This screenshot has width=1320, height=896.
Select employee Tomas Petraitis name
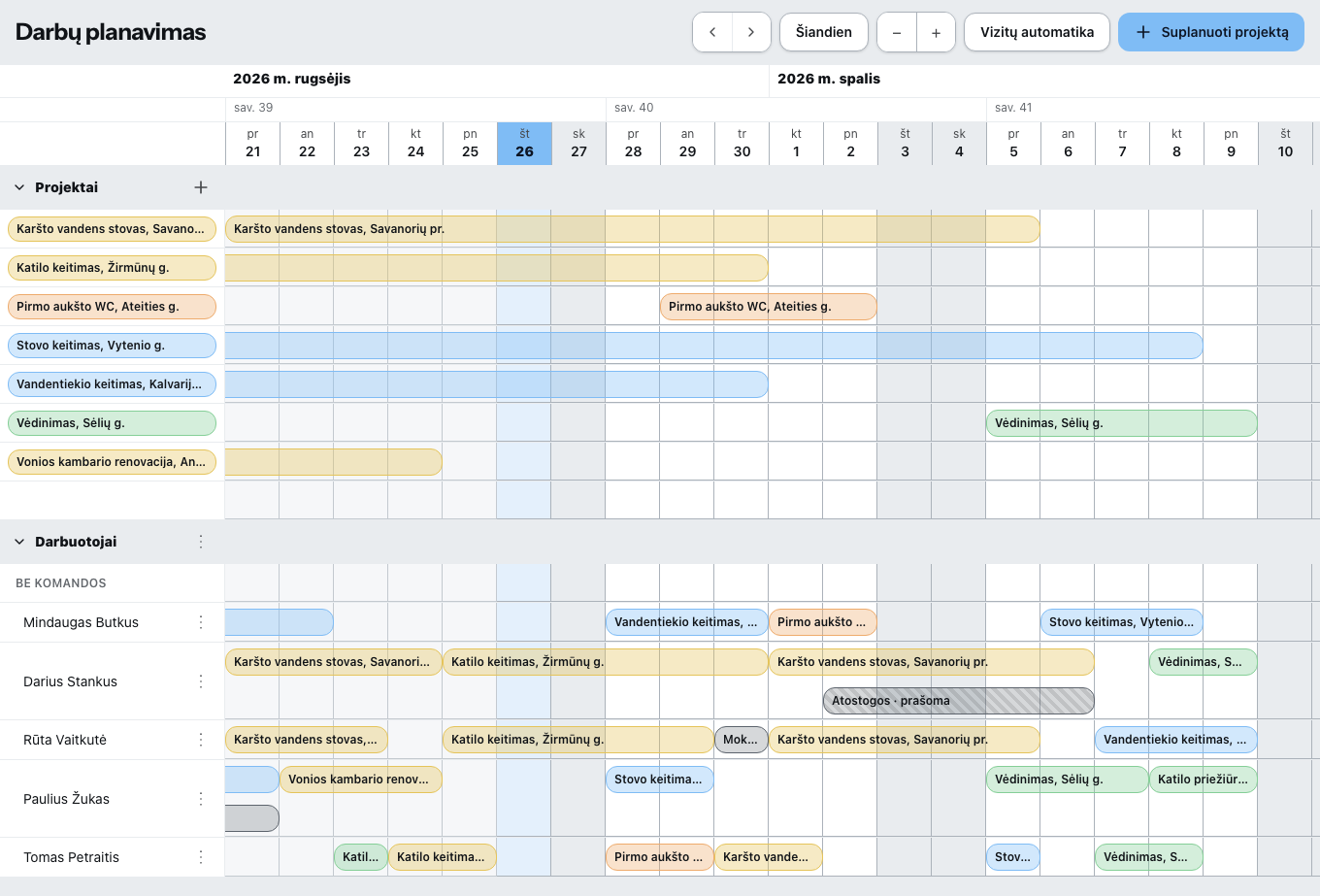coord(71,857)
